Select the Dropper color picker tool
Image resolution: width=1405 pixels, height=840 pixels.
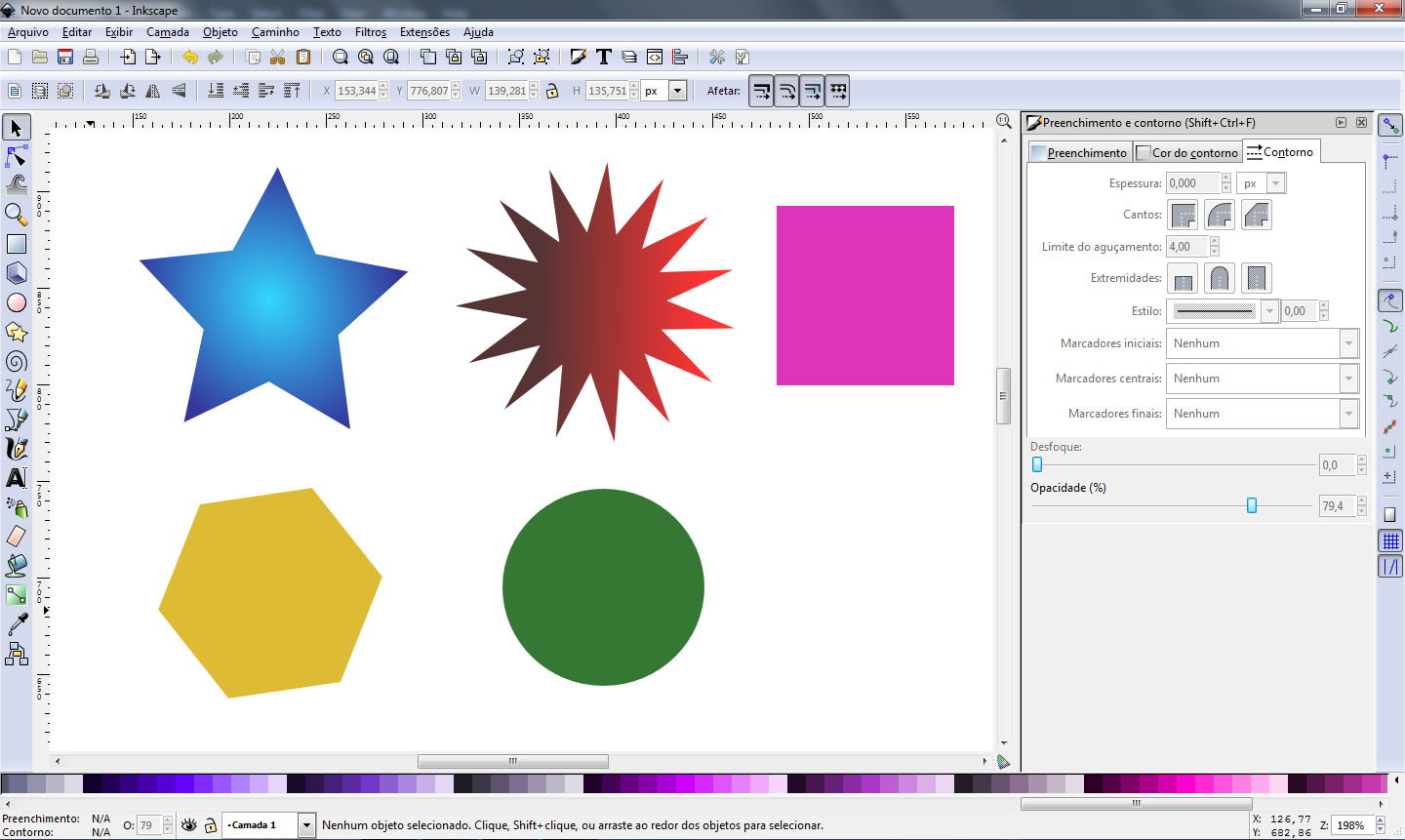(x=17, y=623)
